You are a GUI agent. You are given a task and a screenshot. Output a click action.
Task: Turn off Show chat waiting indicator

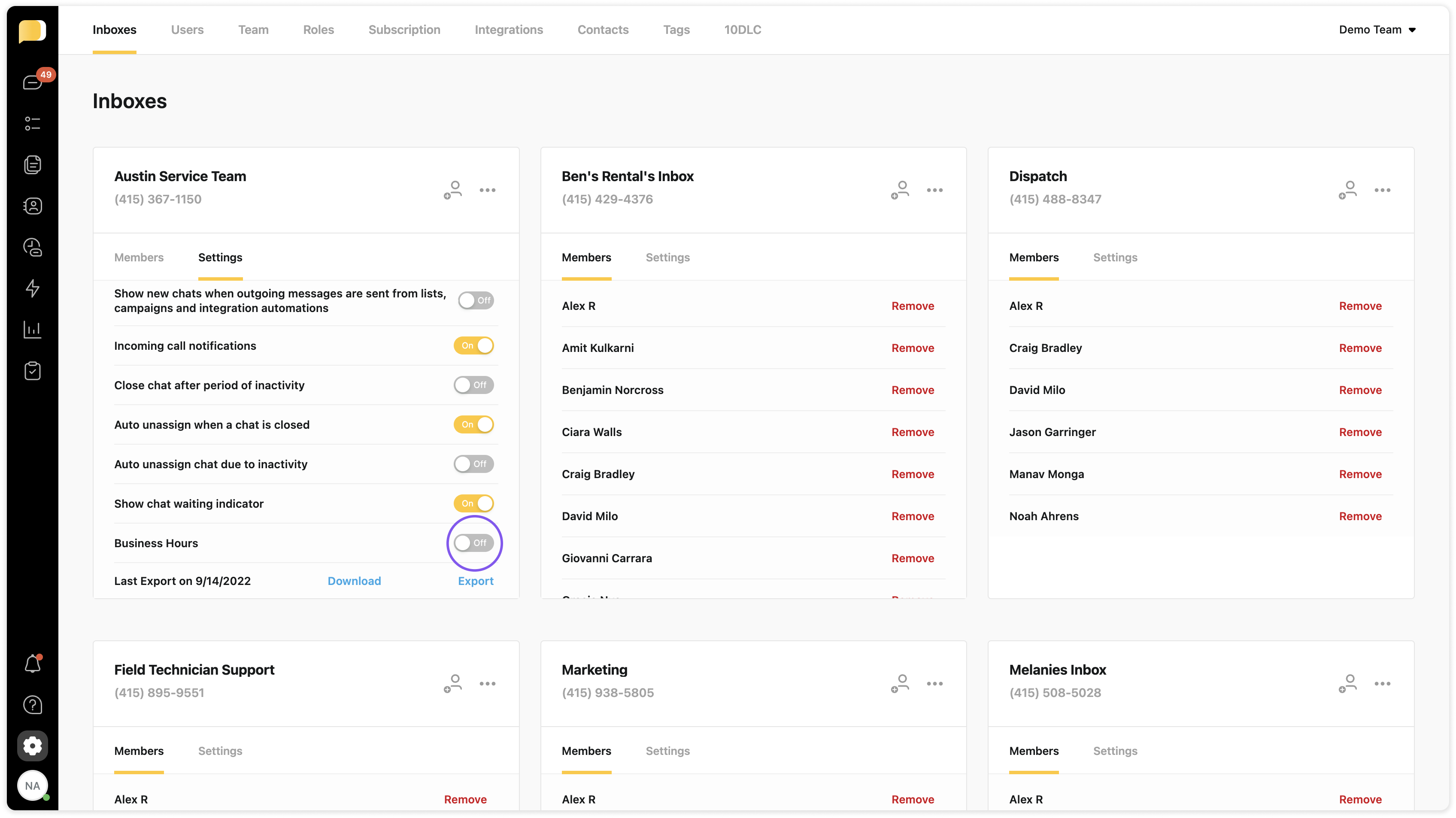click(x=473, y=503)
